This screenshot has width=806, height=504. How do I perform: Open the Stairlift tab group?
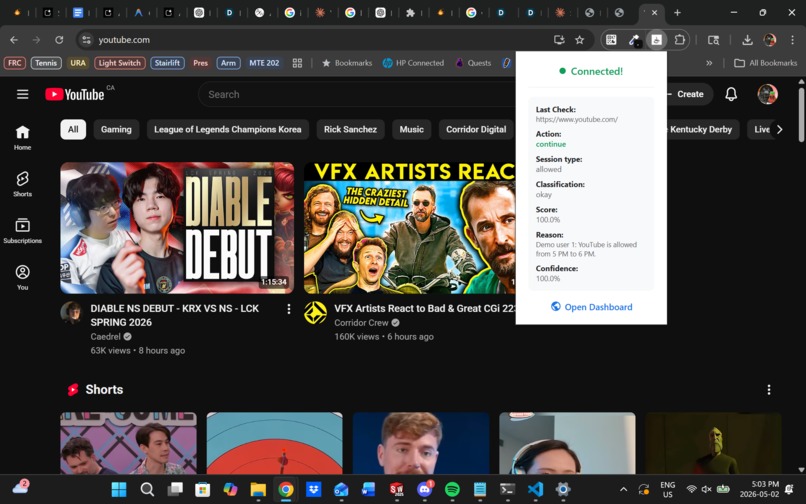click(x=167, y=63)
